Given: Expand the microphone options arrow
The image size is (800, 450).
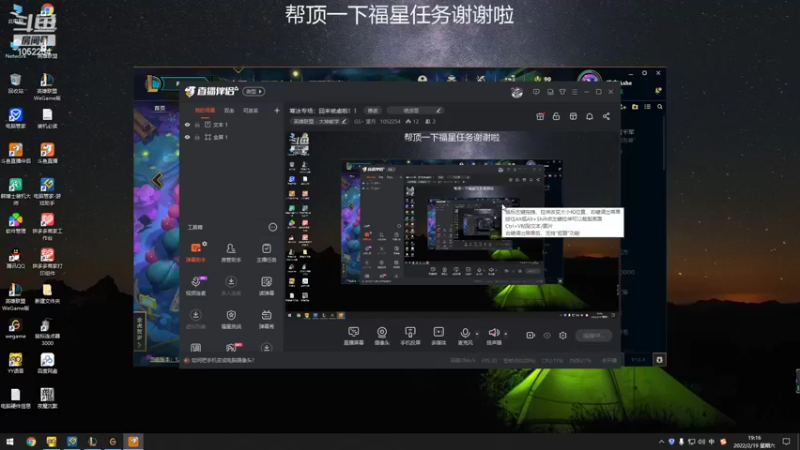Looking at the screenshot, I should pyautogui.click(x=477, y=334).
